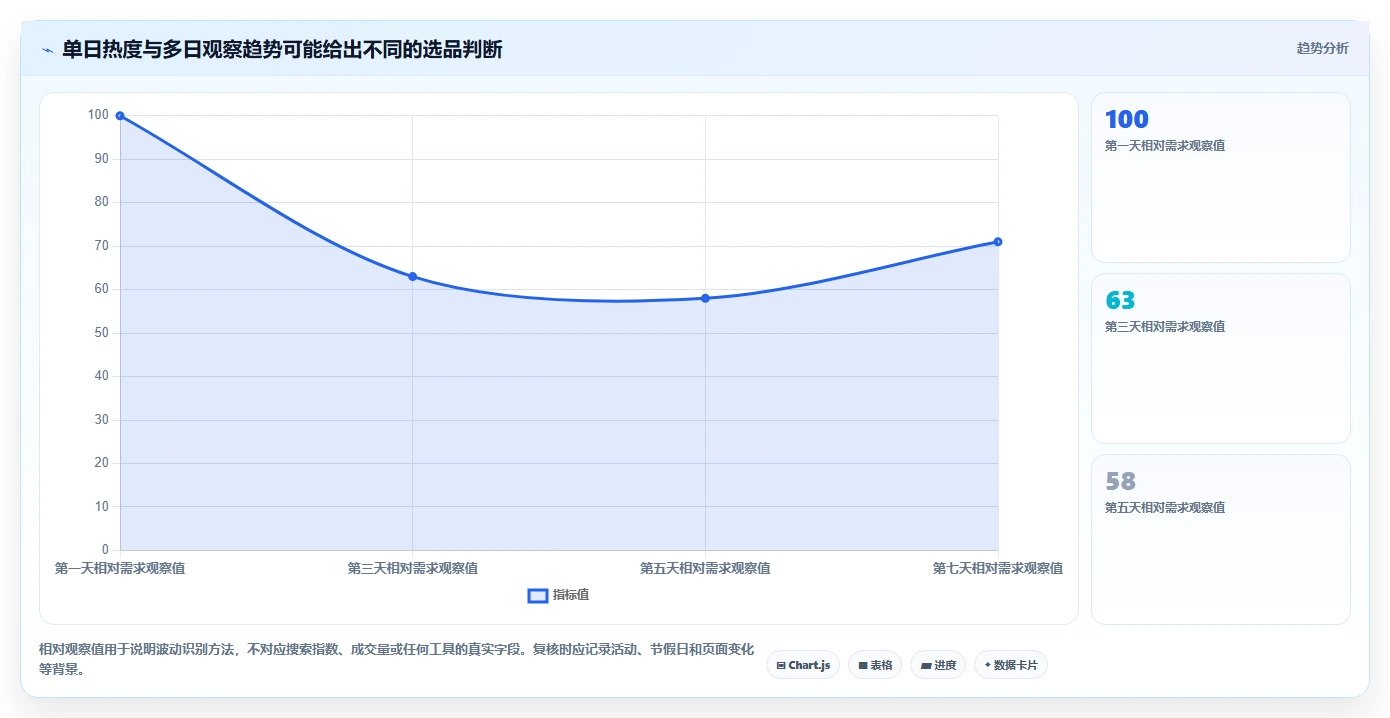Click y-axis tick label 30
The image size is (1390, 718).
pos(101,420)
